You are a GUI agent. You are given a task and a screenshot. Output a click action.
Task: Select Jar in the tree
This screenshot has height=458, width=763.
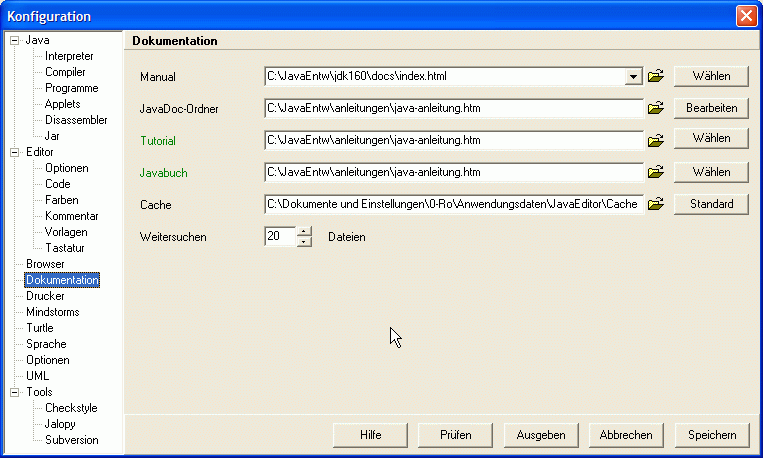click(52, 136)
